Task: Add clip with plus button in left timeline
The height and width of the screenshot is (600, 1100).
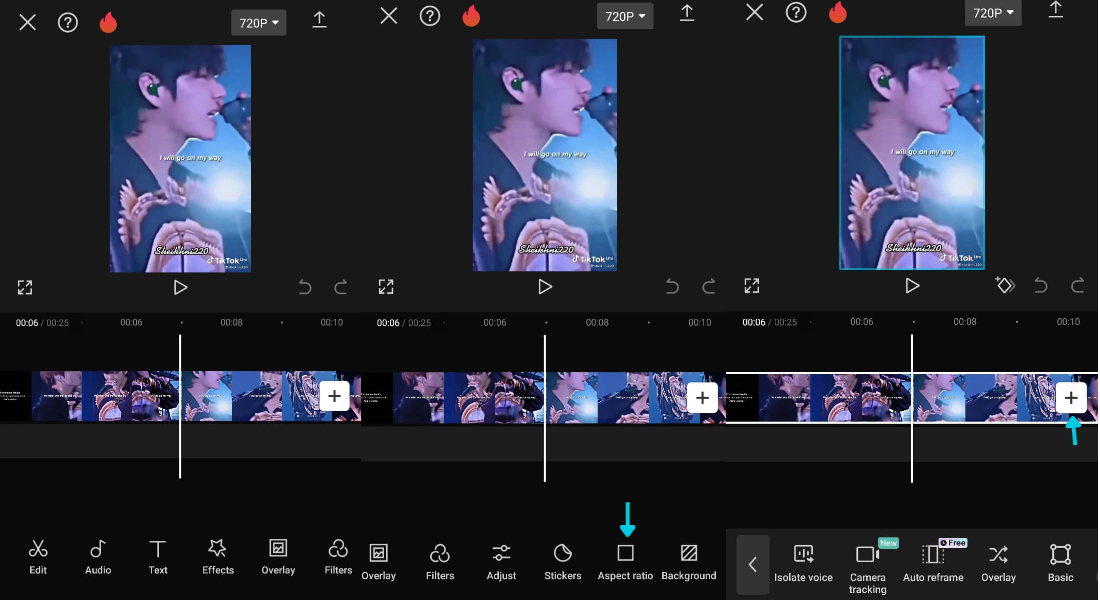Action: coord(335,396)
